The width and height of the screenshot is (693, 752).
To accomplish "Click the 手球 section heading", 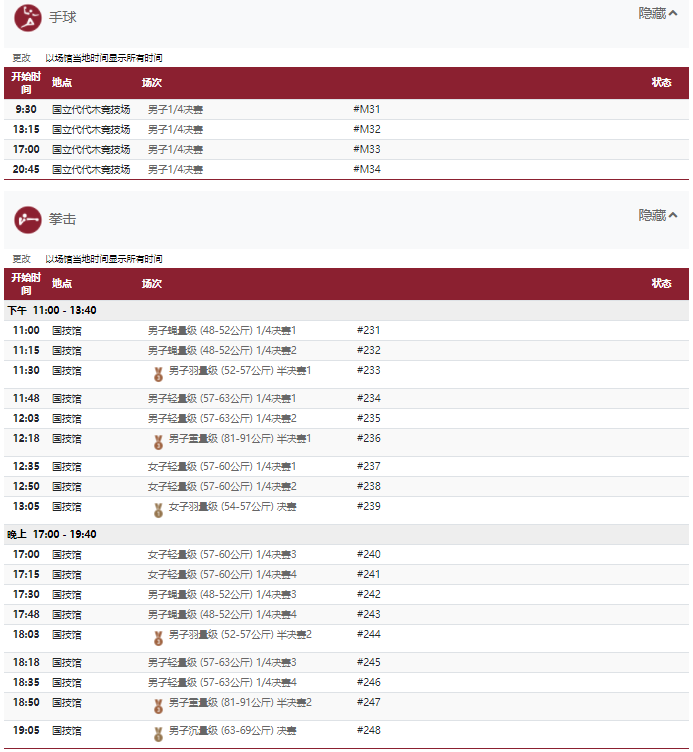I will coord(62,17).
